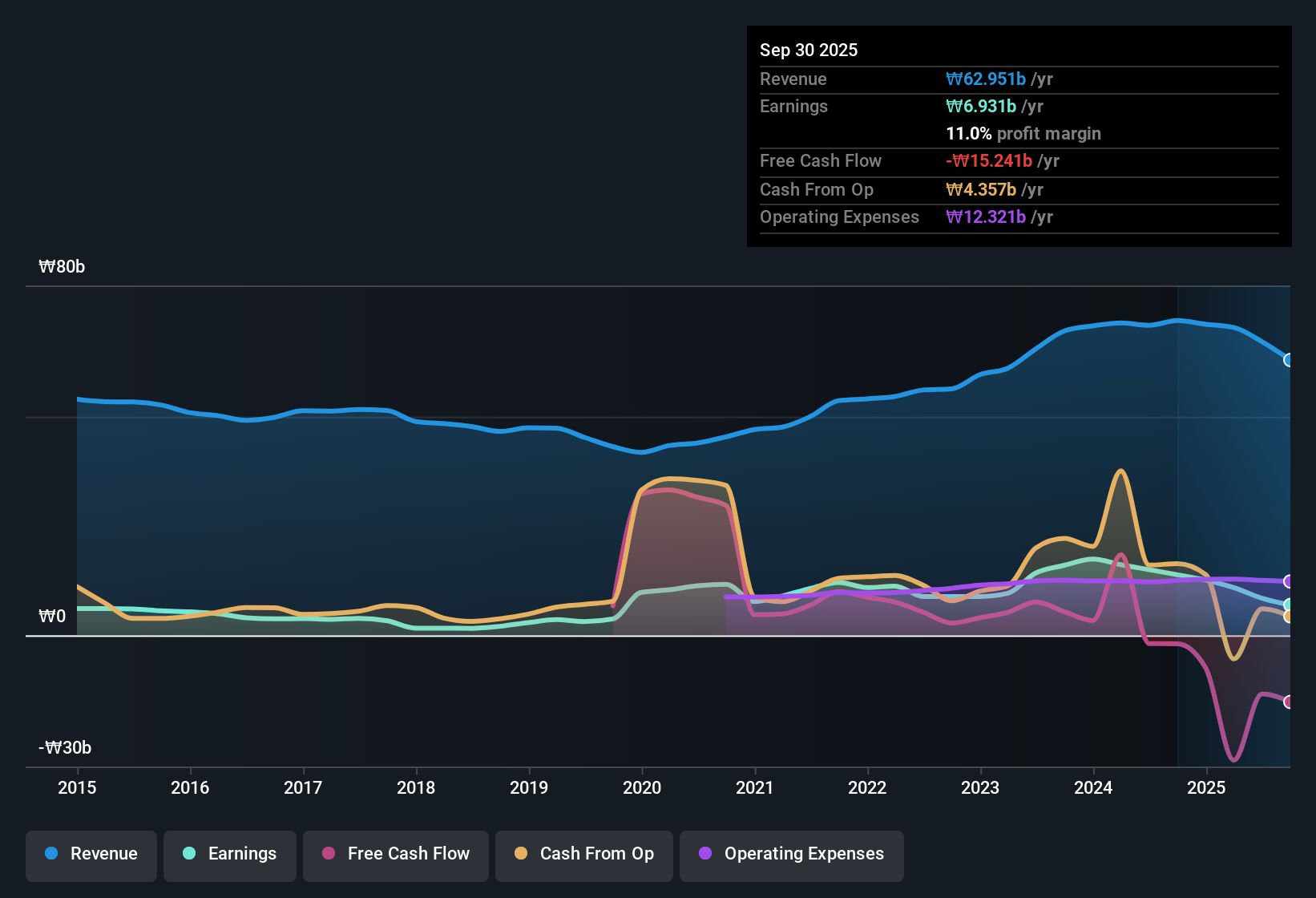Select the Cash From Op endpoint marker
The image size is (1316, 898).
tap(1289, 617)
